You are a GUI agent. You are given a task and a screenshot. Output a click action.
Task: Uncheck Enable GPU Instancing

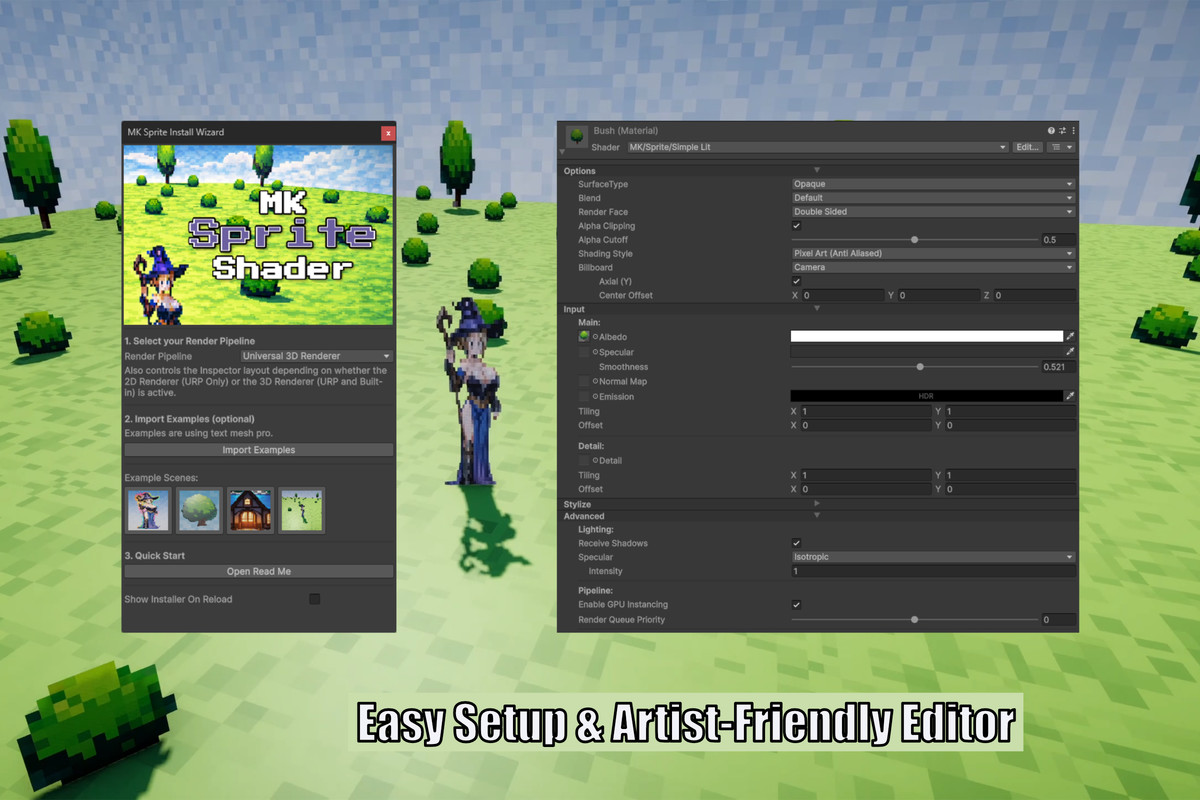796,604
